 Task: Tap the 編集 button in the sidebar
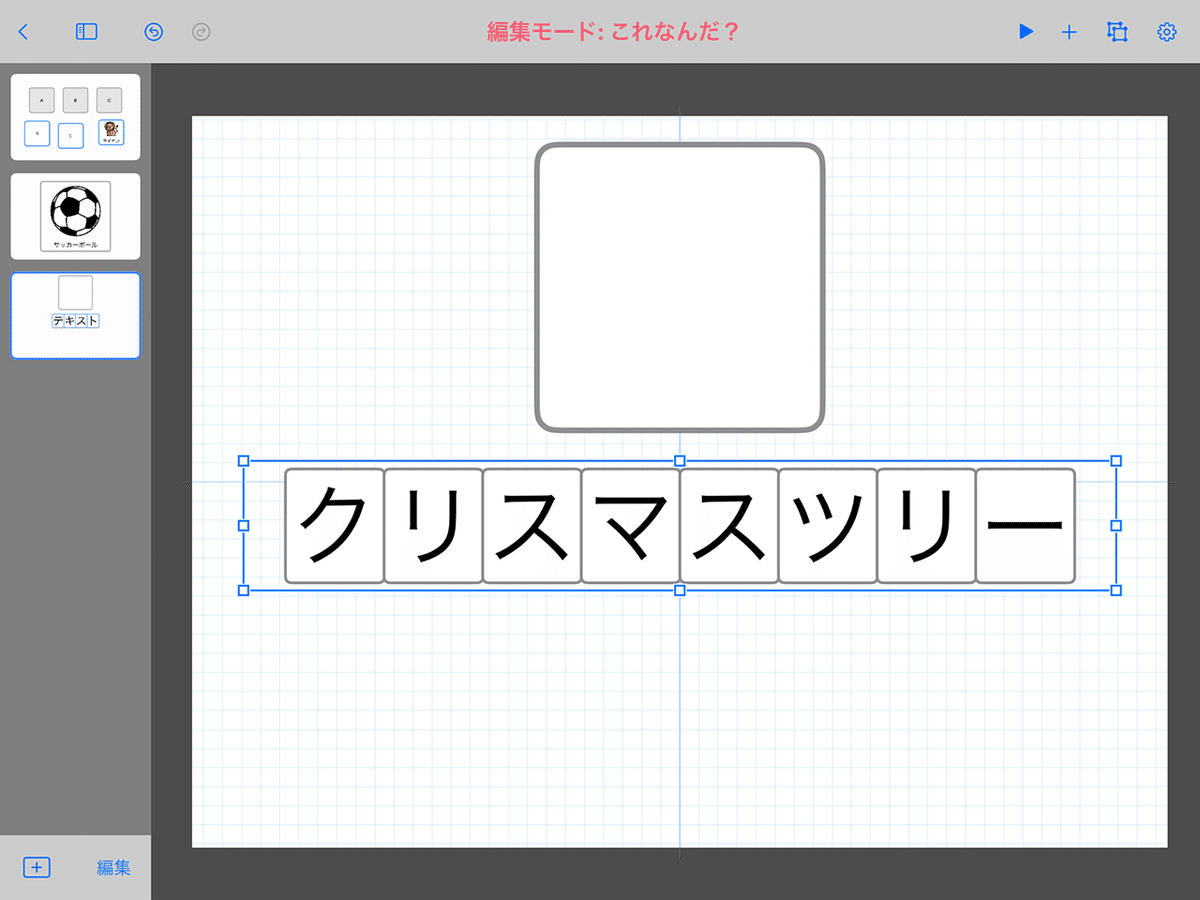tap(114, 867)
